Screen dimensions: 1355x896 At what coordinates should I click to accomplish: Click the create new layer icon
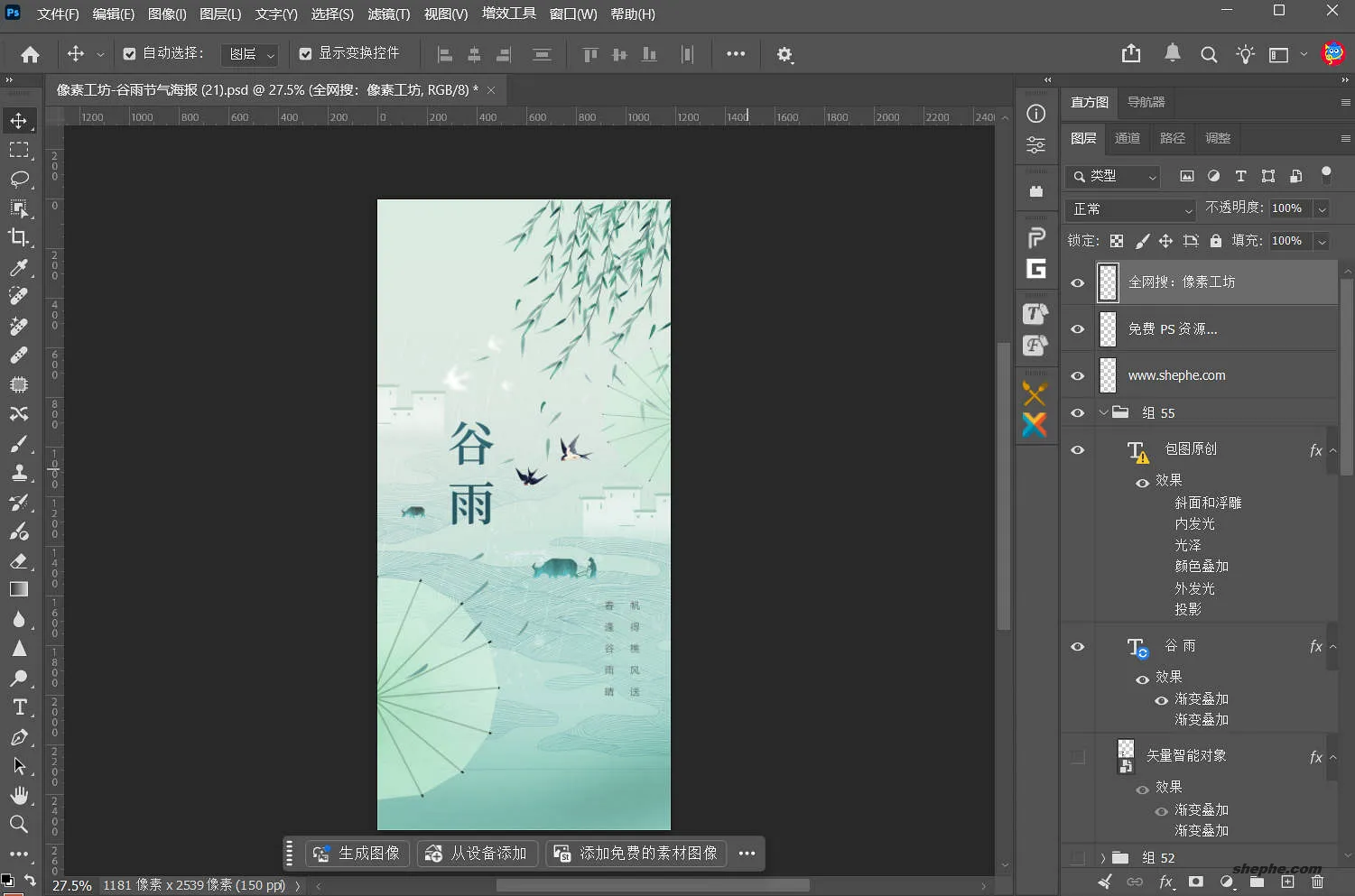click(x=1287, y=882)
